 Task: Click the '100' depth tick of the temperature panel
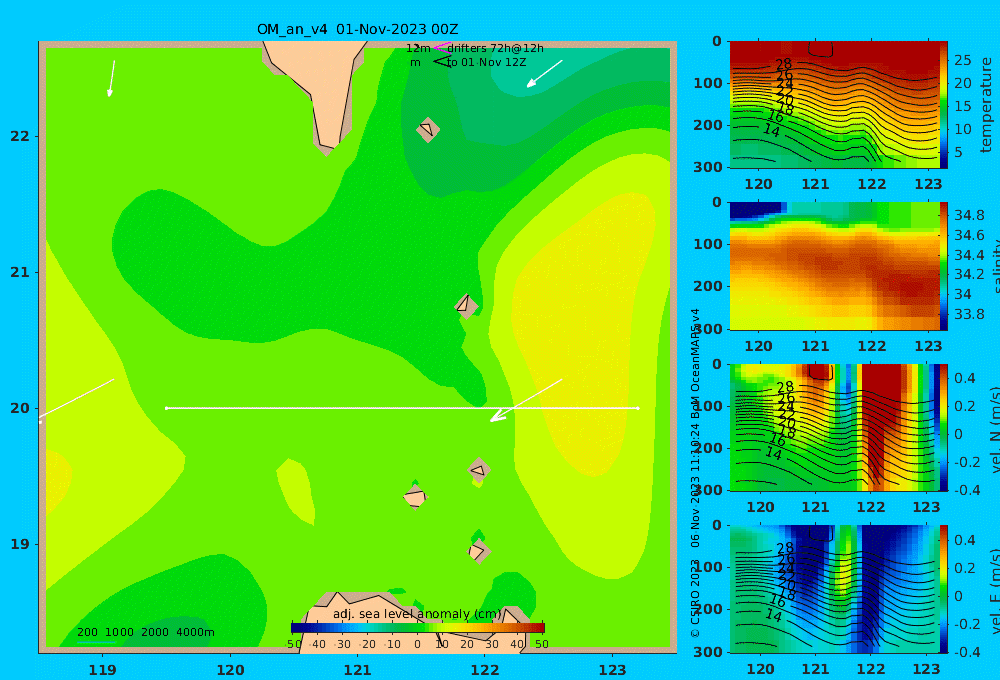(x=708, y=83)
